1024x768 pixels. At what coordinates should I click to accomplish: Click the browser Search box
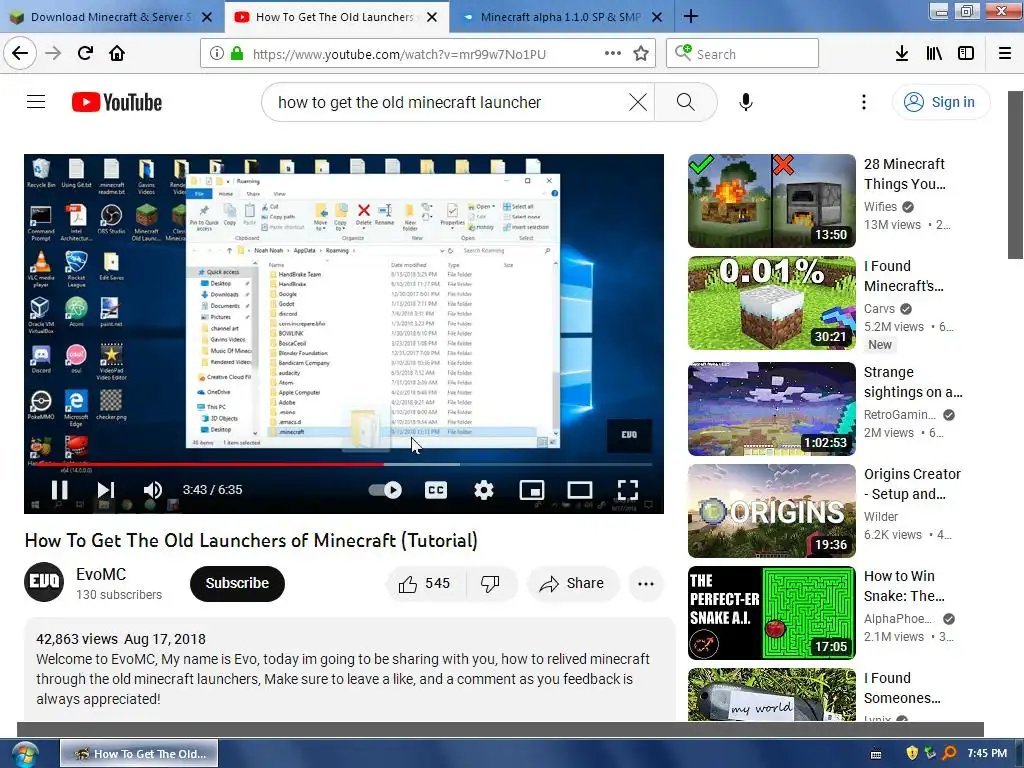click(x=743, y=54)
